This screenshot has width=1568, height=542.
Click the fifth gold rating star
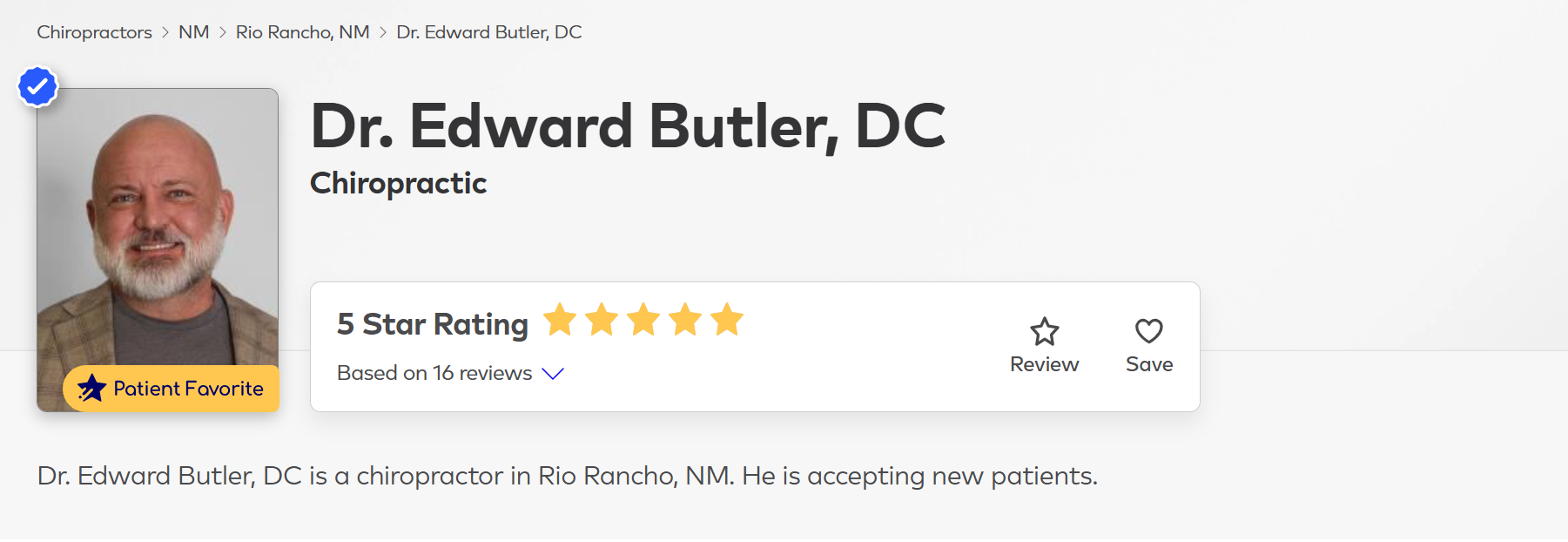(x=727, y=320)
